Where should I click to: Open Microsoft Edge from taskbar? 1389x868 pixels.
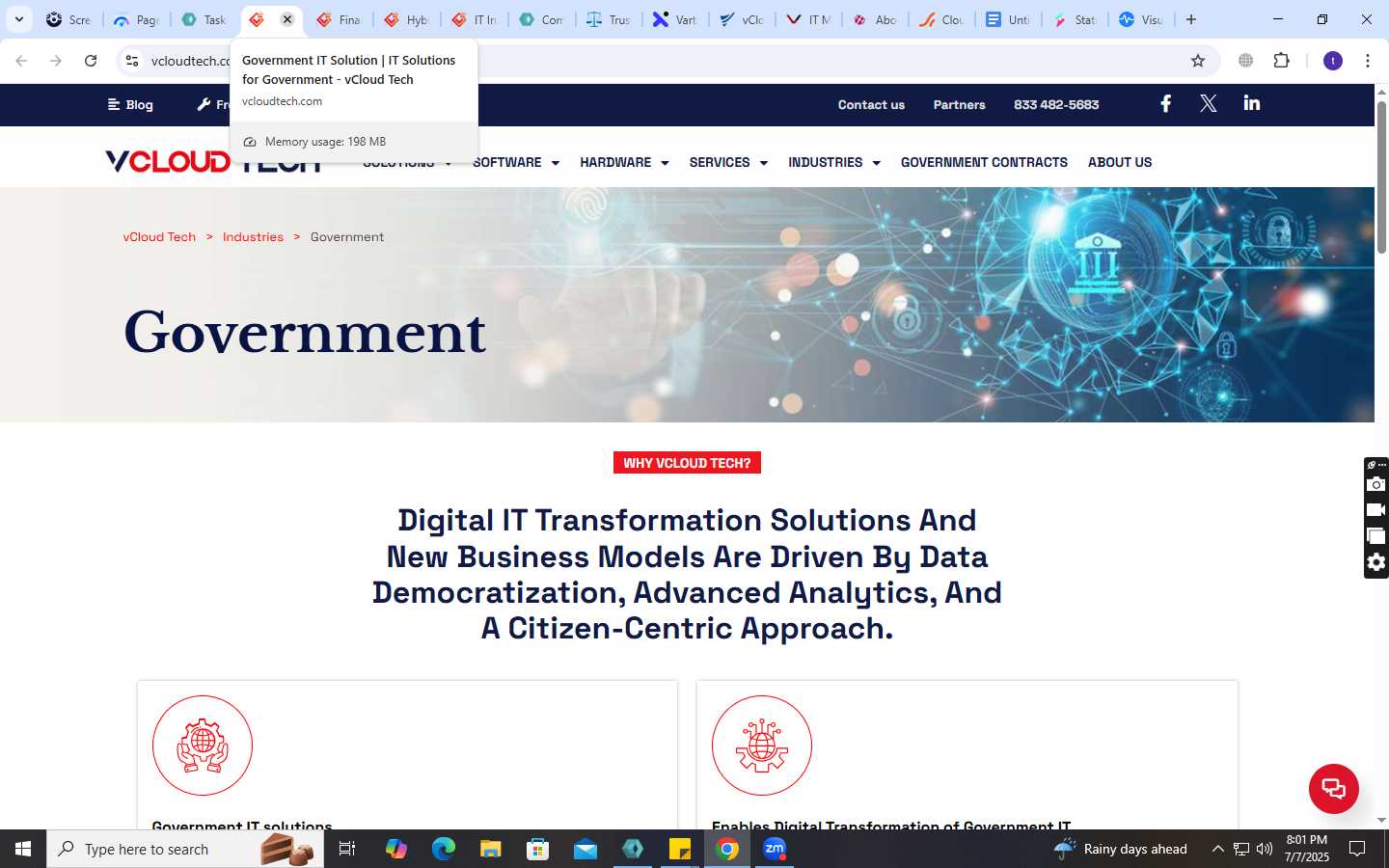444,849
